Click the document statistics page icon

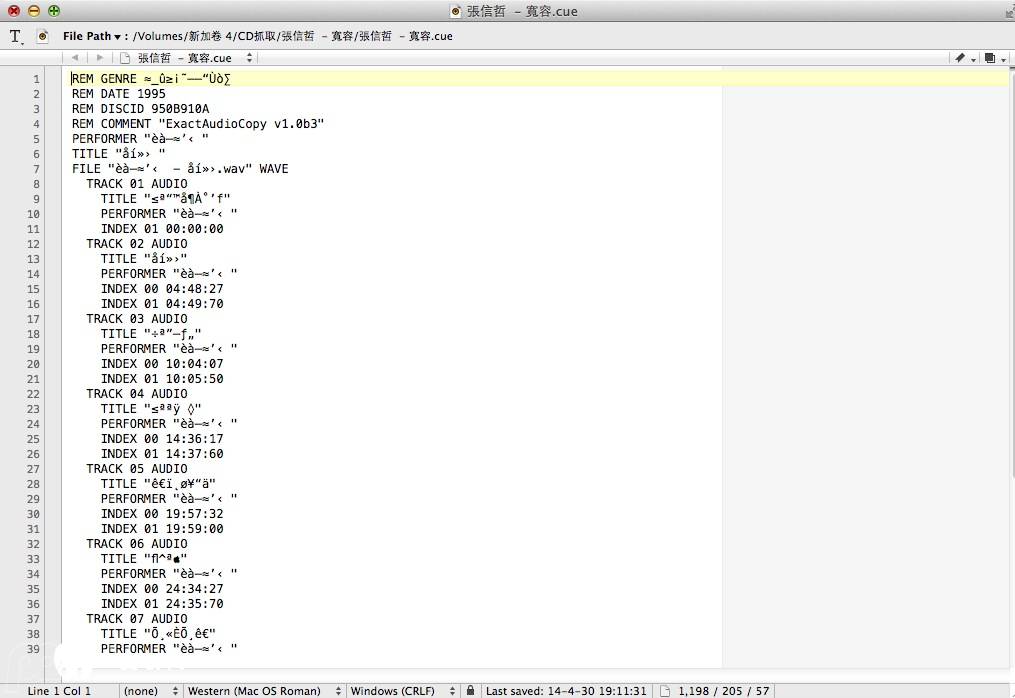(665, 691)
